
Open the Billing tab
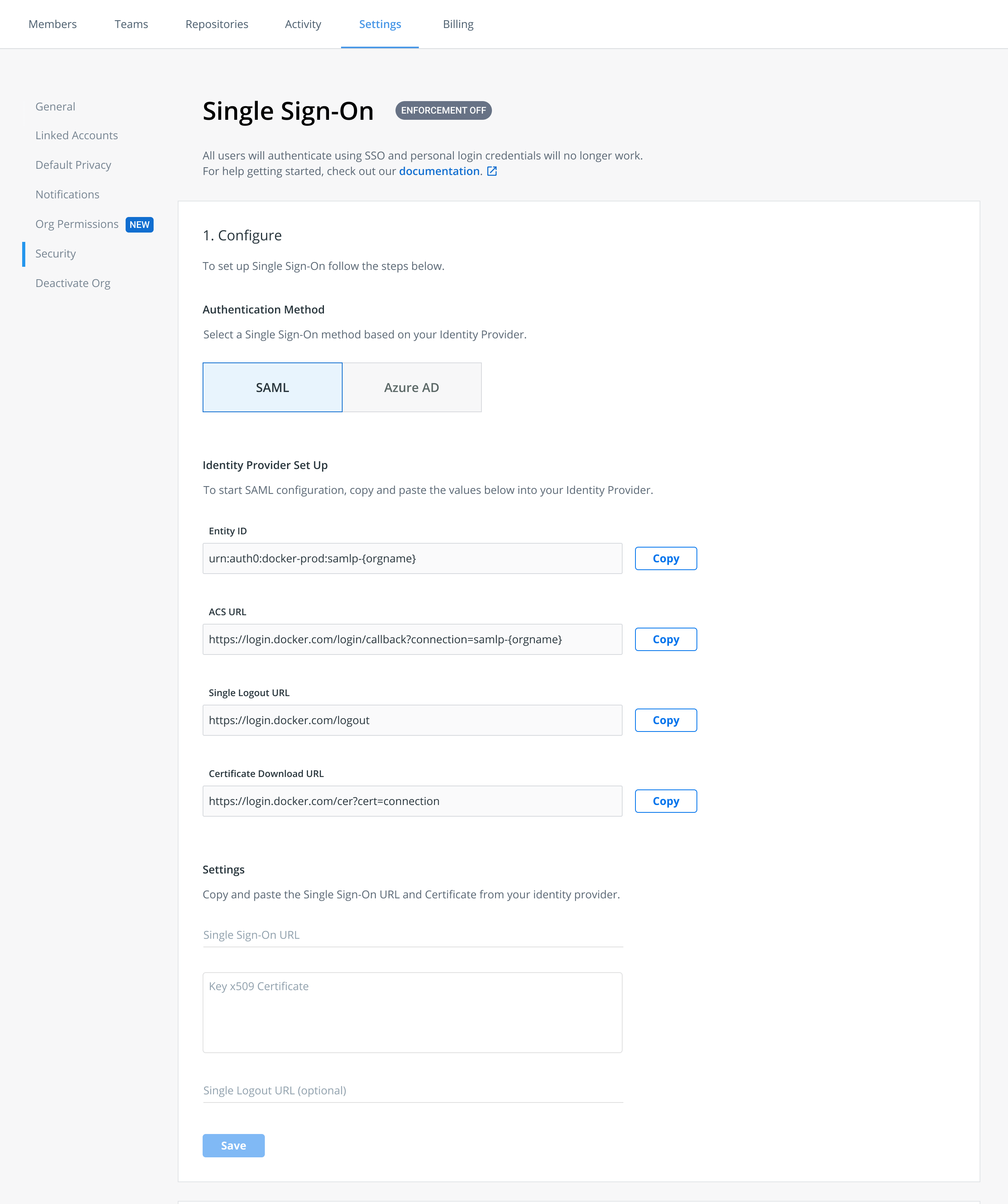[458, 24]
